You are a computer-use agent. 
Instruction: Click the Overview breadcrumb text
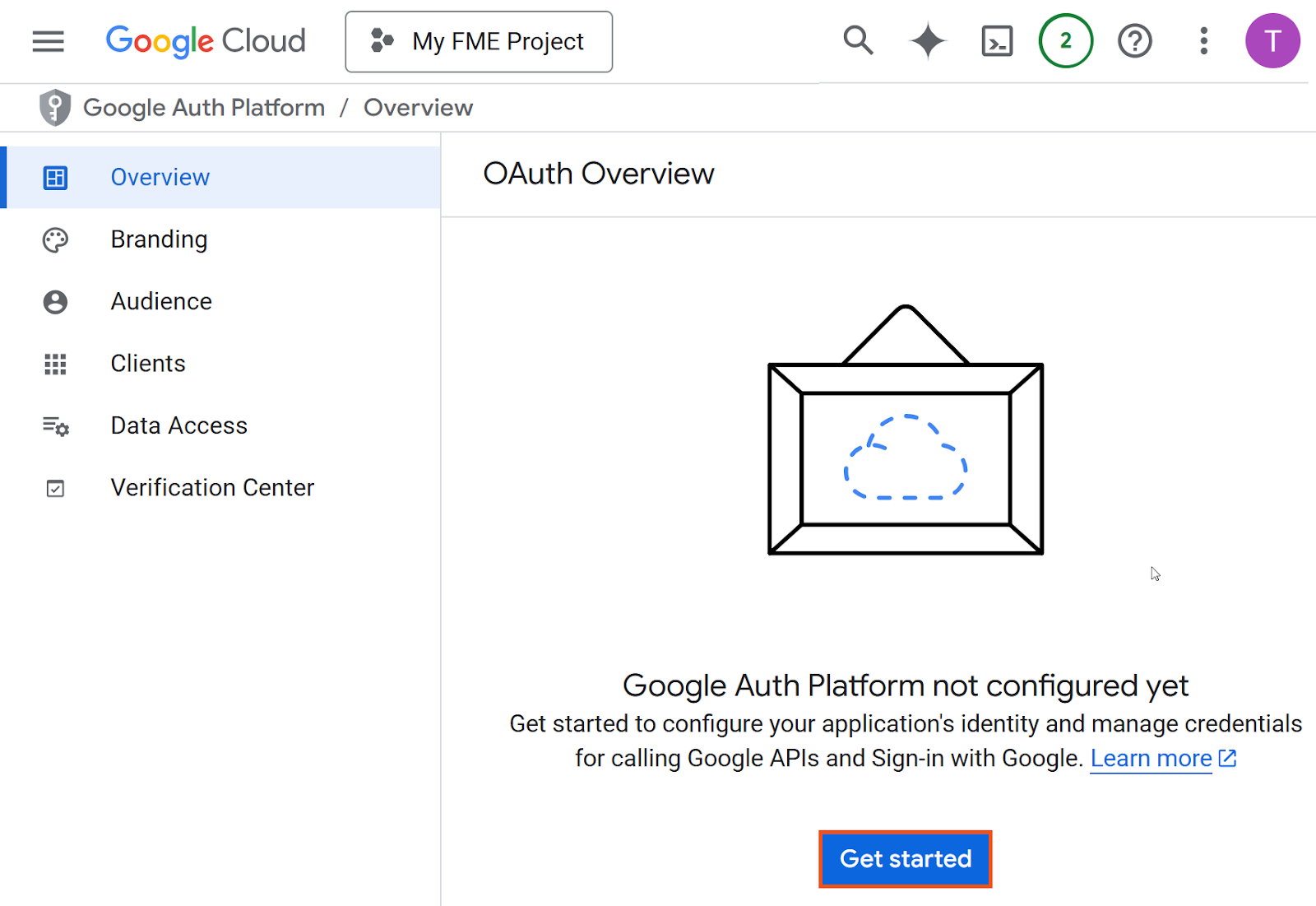coord(419,108)
